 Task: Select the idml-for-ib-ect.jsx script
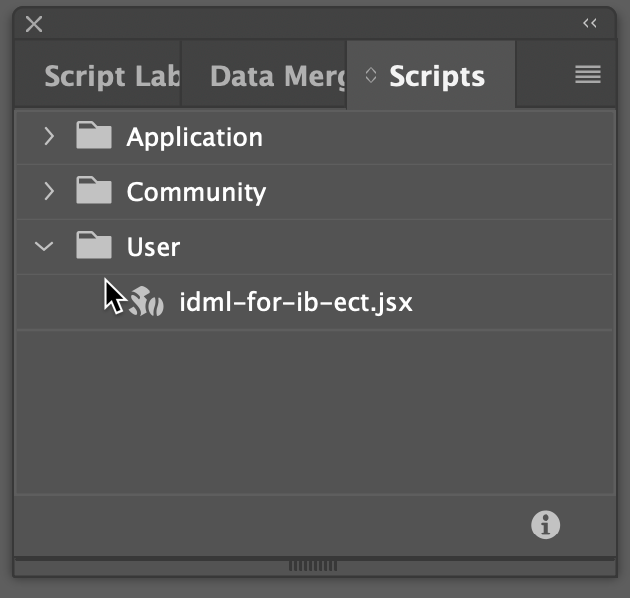pos(295,302)
